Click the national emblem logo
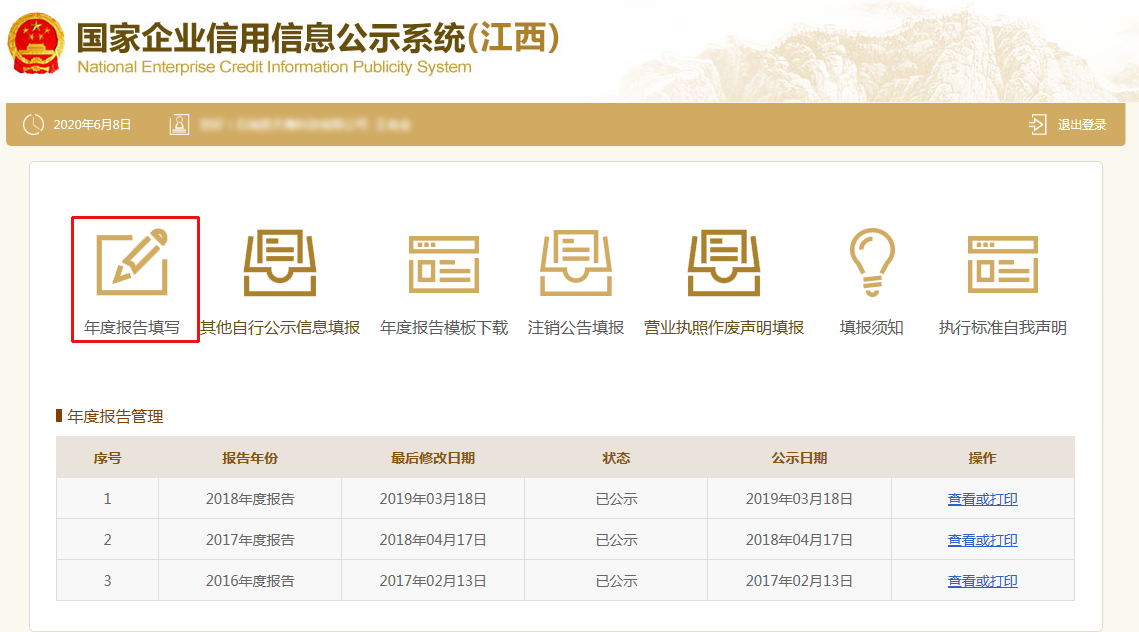Screen dimensions: 1139x632 click(36, 43)
